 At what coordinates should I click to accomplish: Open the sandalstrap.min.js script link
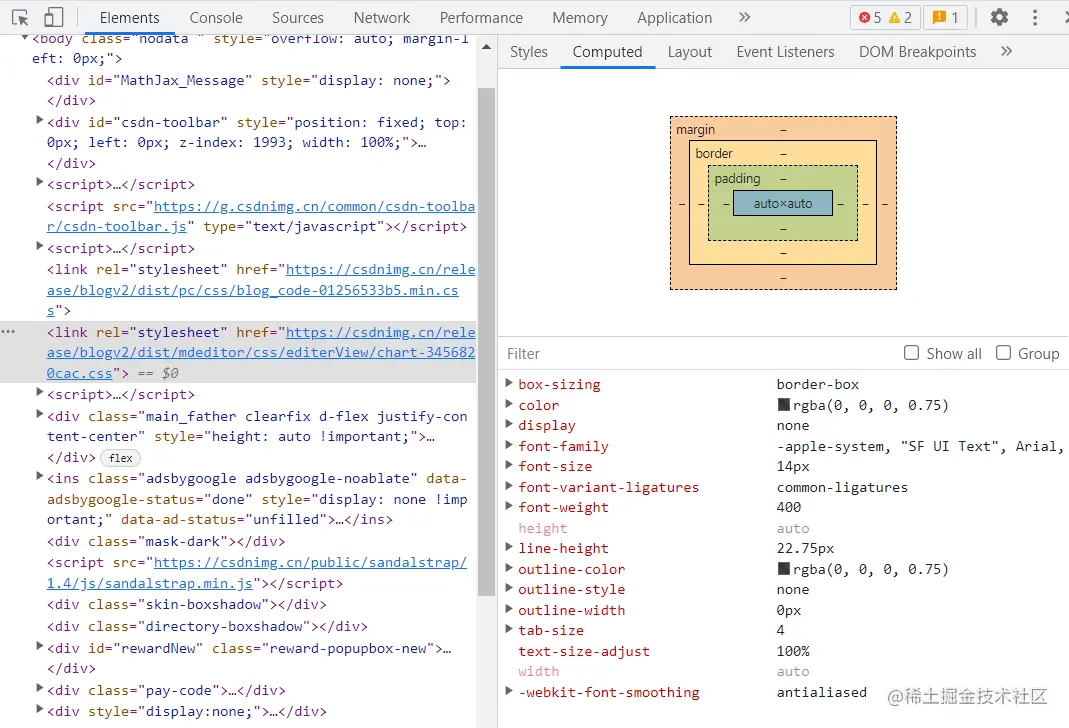click(256, 573)
